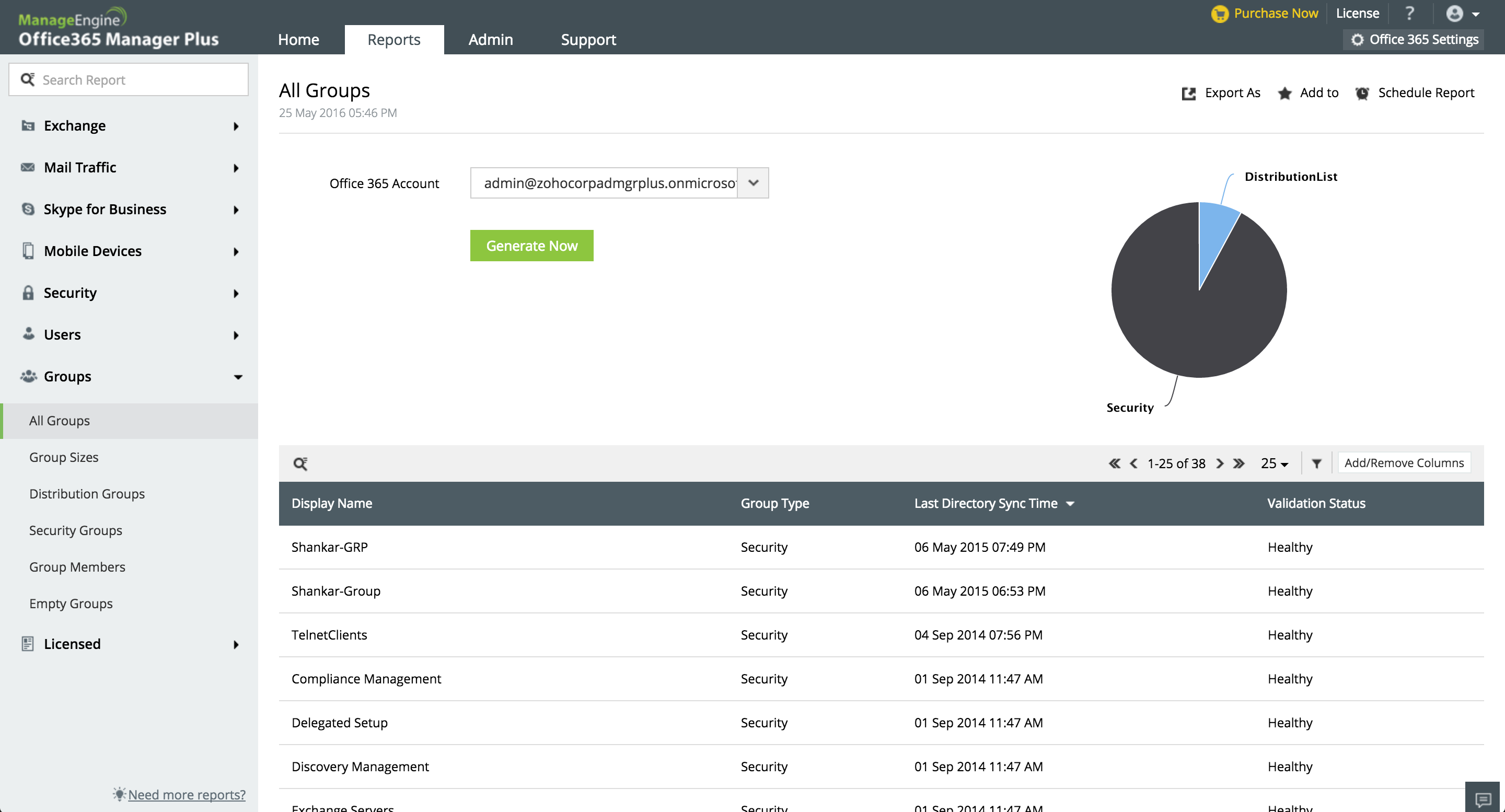The image size is (1505, 812).
Task: Go to the next results page
Action: [1220, 463]
